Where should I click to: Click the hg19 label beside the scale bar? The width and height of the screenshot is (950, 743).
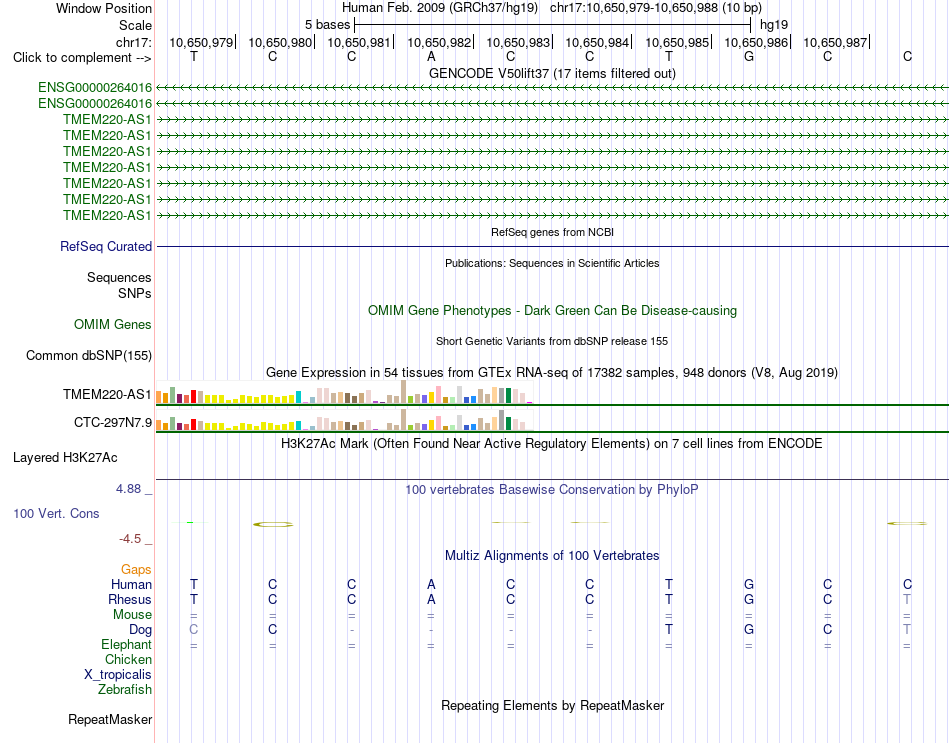pos(774,25)
